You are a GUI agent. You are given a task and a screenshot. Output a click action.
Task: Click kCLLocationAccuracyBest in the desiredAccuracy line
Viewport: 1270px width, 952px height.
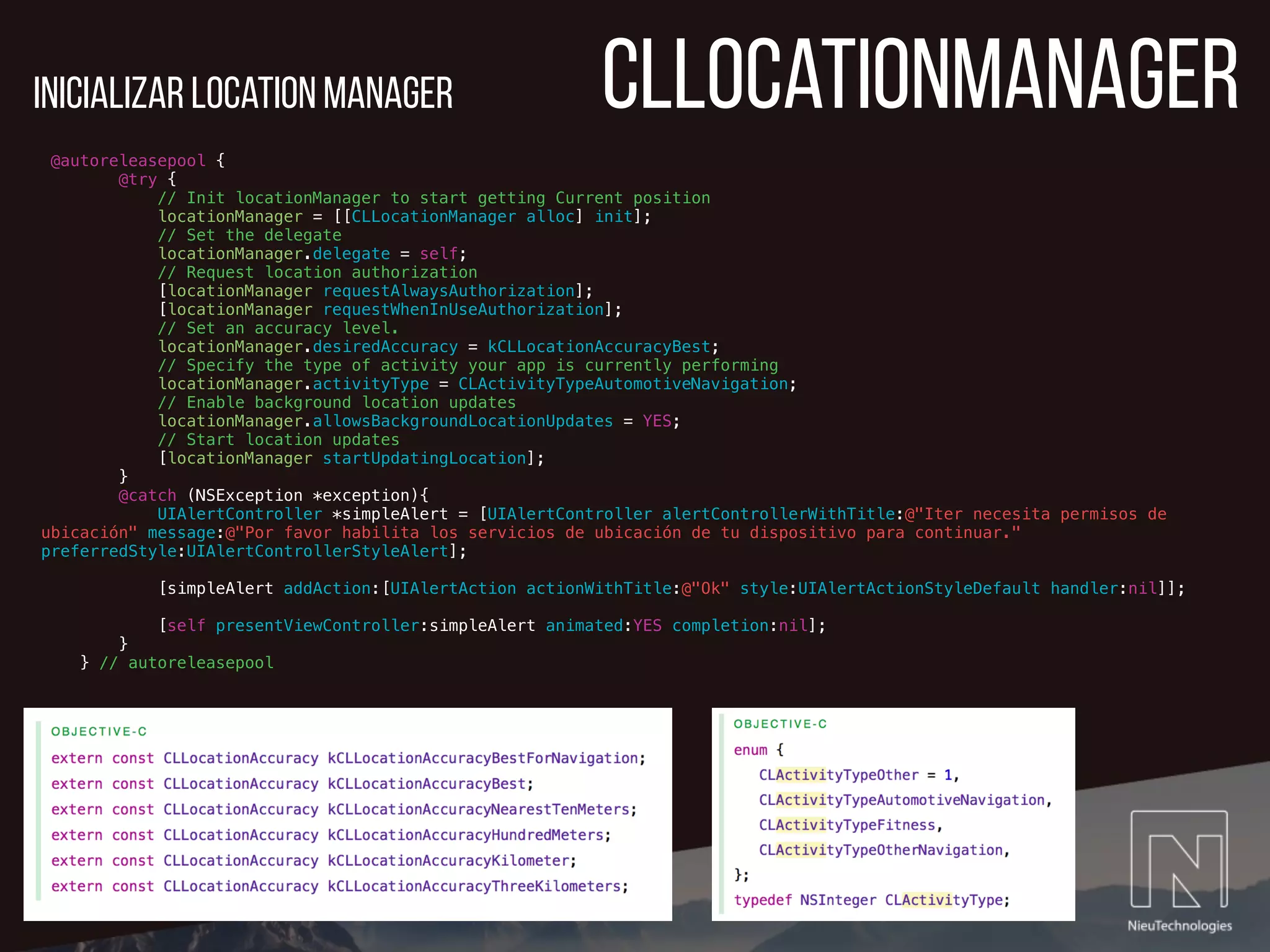coord(599,346)
